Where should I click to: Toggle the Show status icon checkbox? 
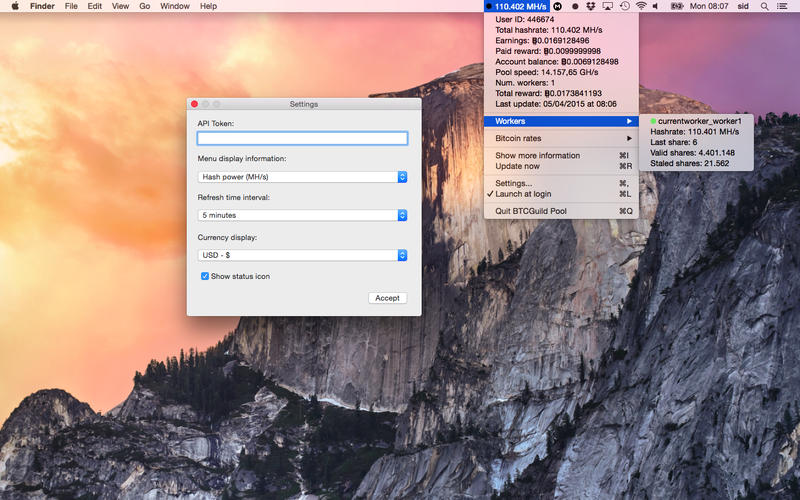(x=205, y=276)
